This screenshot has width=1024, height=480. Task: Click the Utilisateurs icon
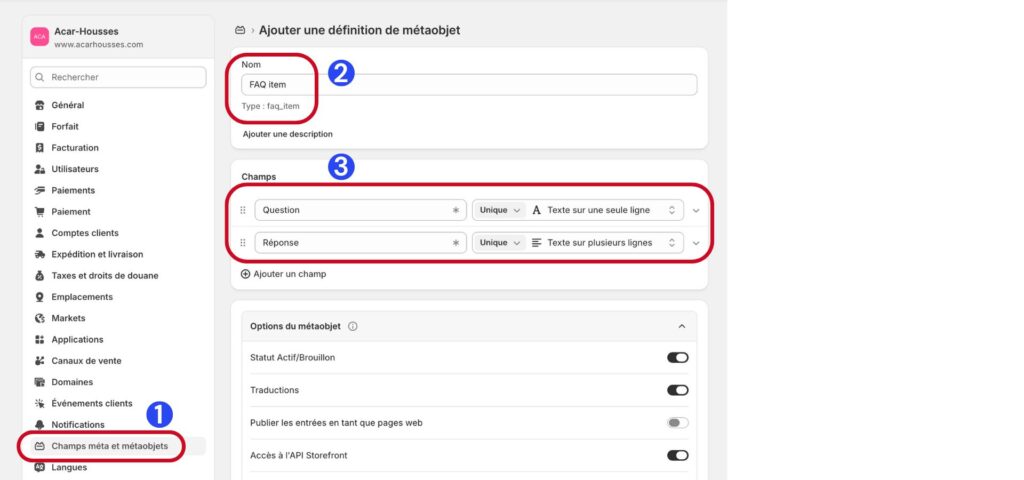(x=39, y=169)
